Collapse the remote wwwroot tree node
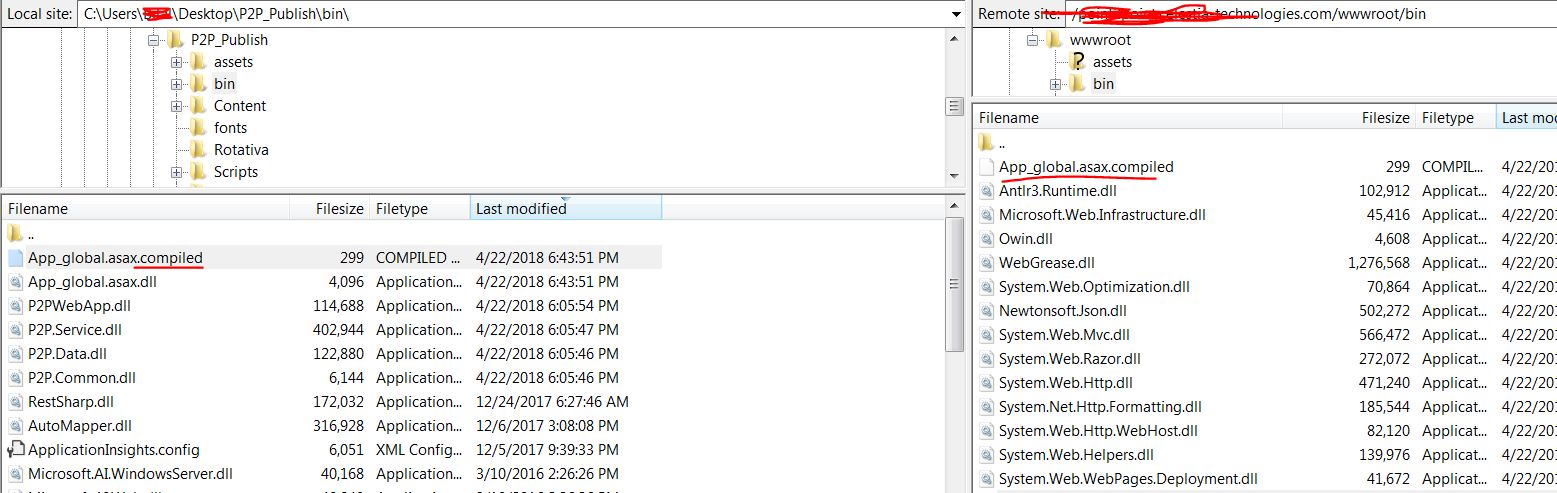Image resolution: width=1557 pixels, height=493 pixels. point(1034,40)
